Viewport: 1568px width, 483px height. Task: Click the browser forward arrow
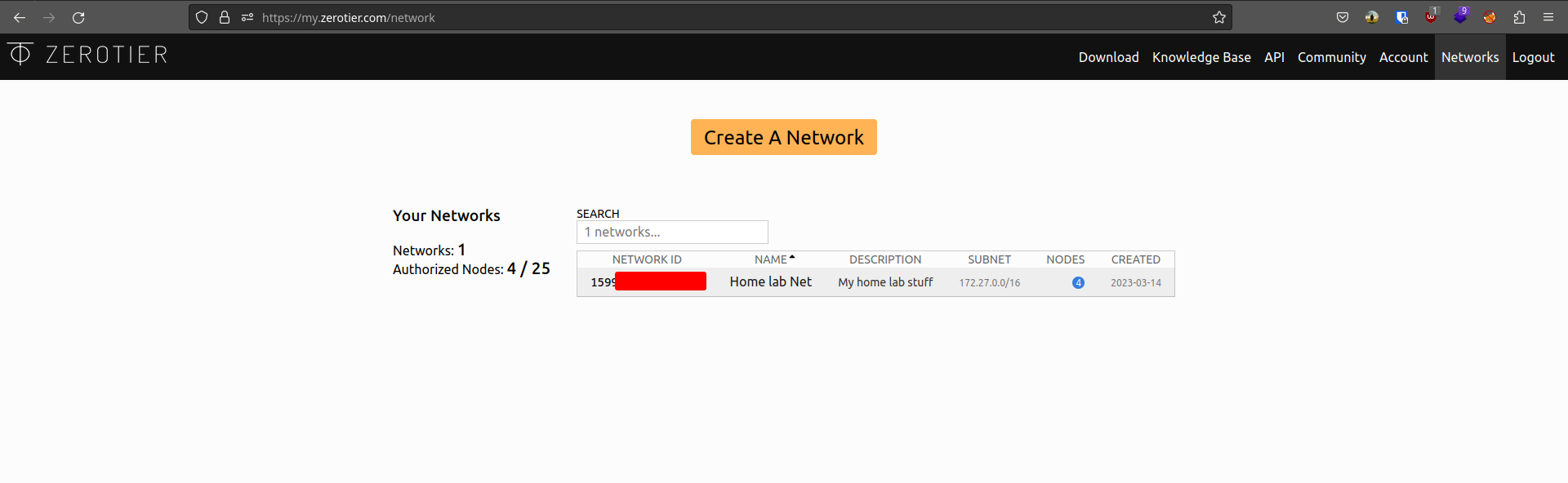(x=49, y=17)
